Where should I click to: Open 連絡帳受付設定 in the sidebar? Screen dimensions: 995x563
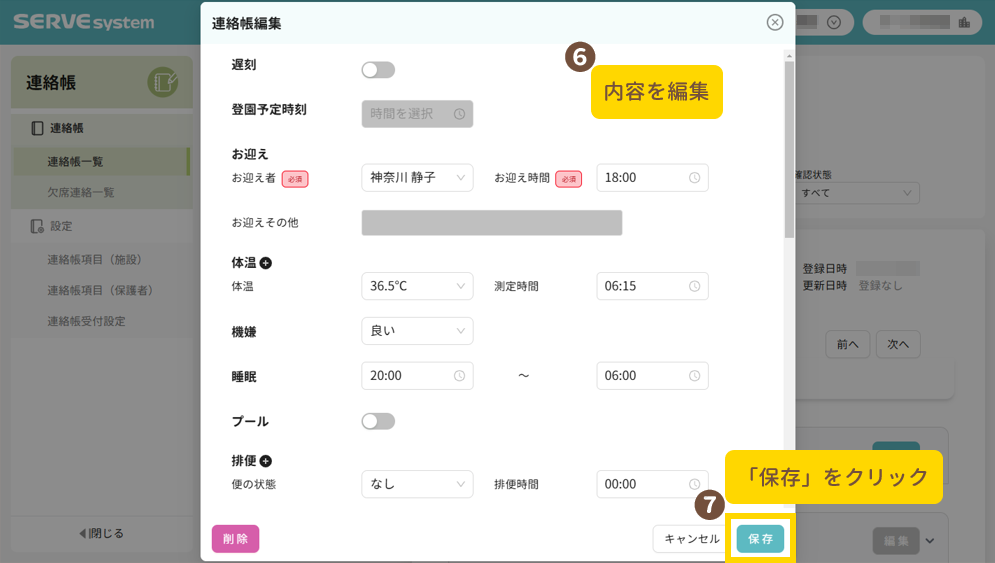[86, 322]
